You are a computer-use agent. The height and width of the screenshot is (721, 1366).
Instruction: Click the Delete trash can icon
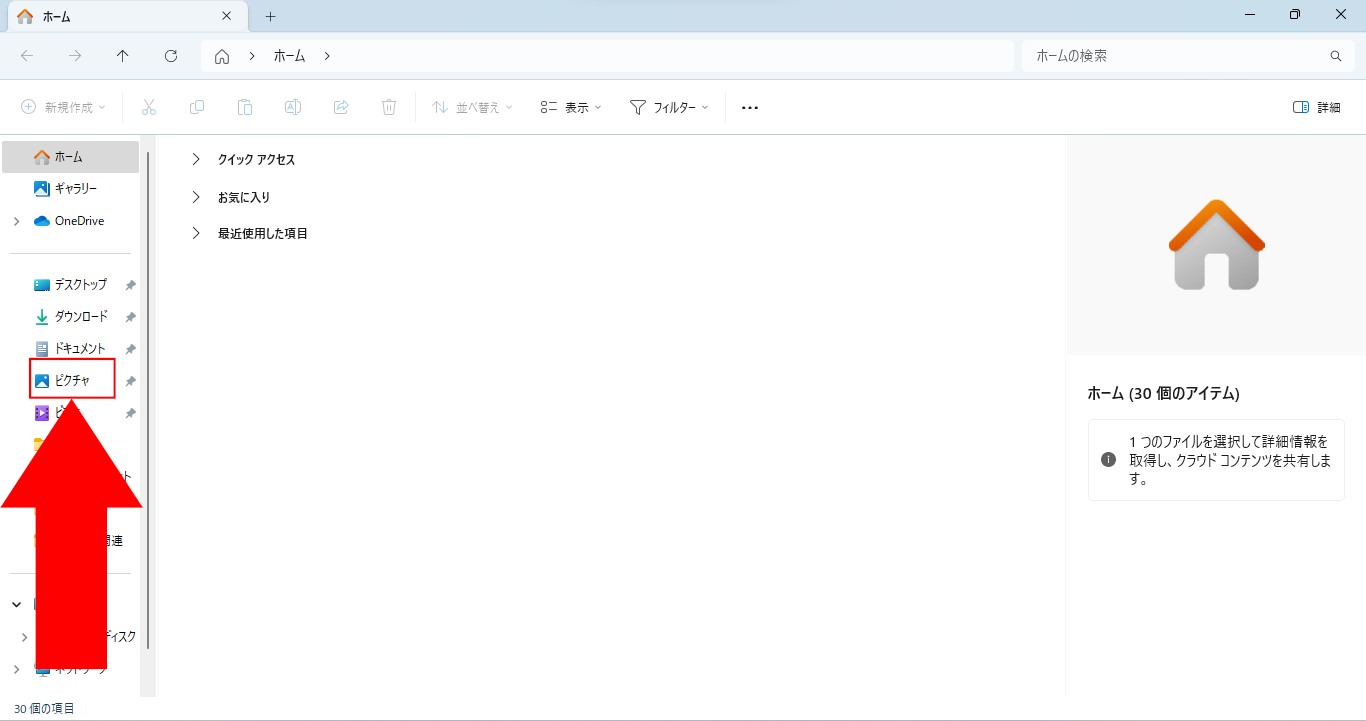[389, 107]
